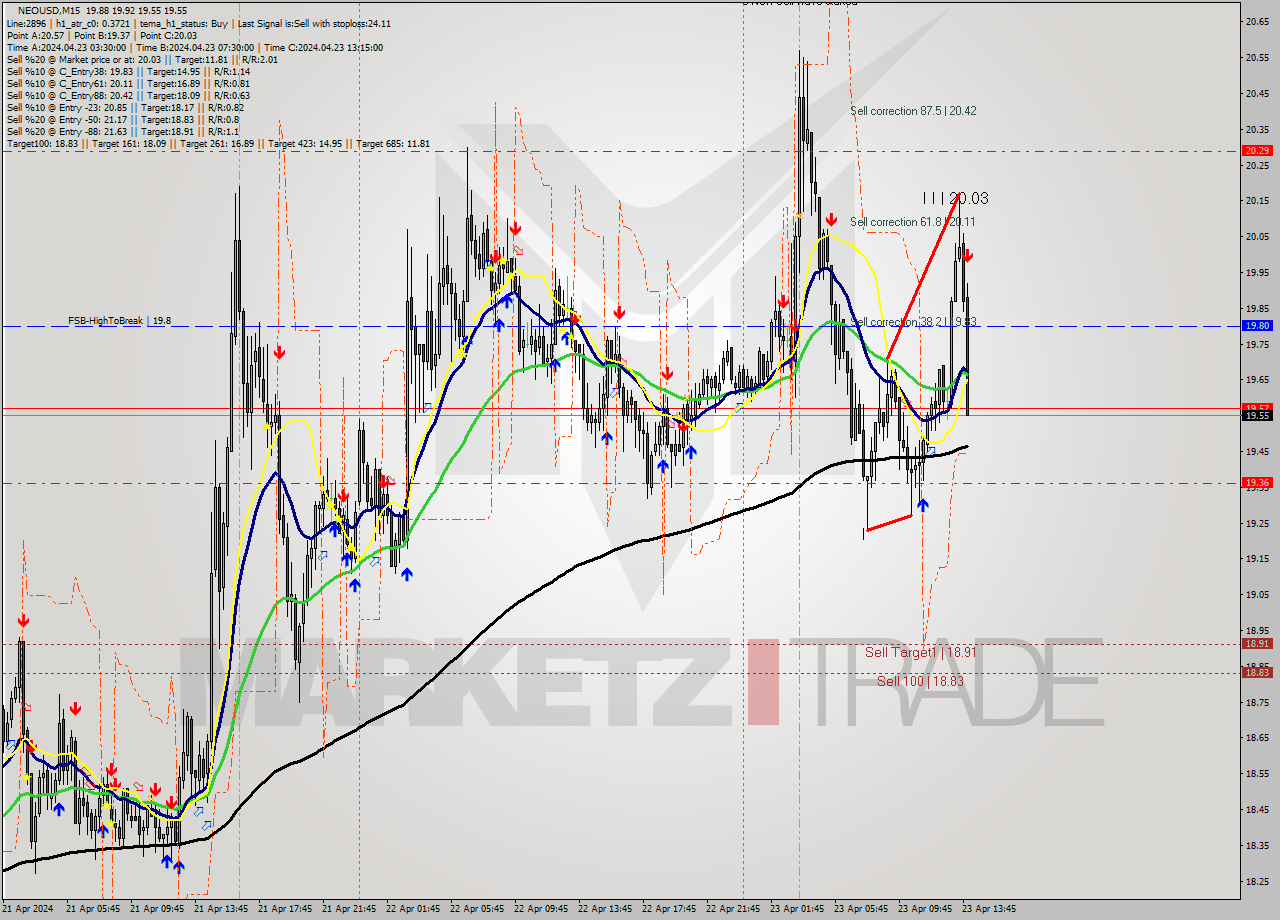This screenshot has height=920, width=1280.
Task: Select the red 18.83 price tag
Action: 1257,672
